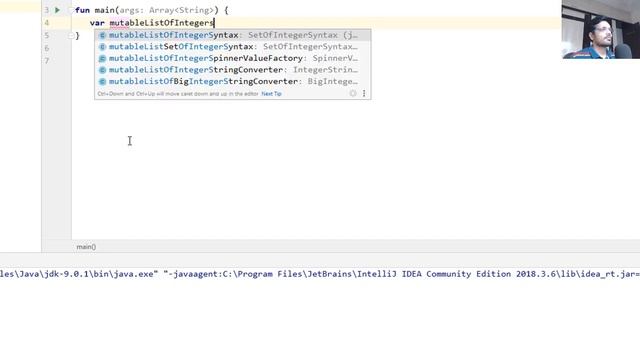Click class icon beside mutableListOfIntegerStringConverter

[x=102, y=70]
